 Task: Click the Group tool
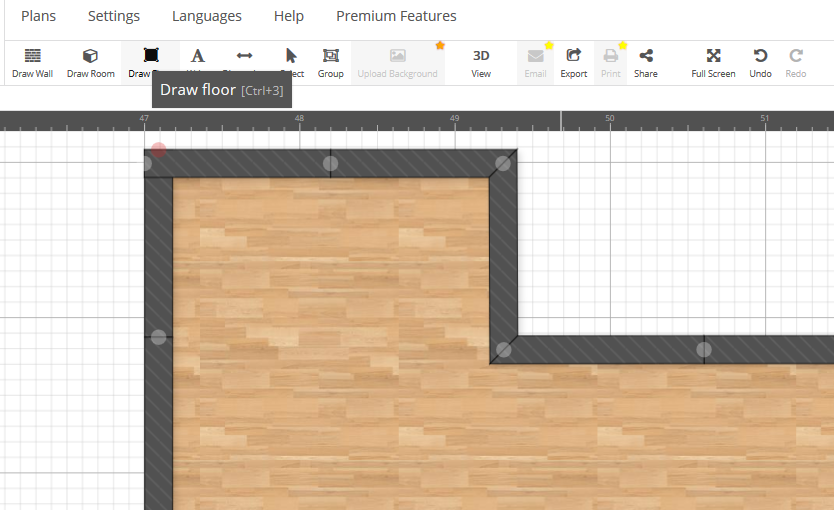[331, 63]
